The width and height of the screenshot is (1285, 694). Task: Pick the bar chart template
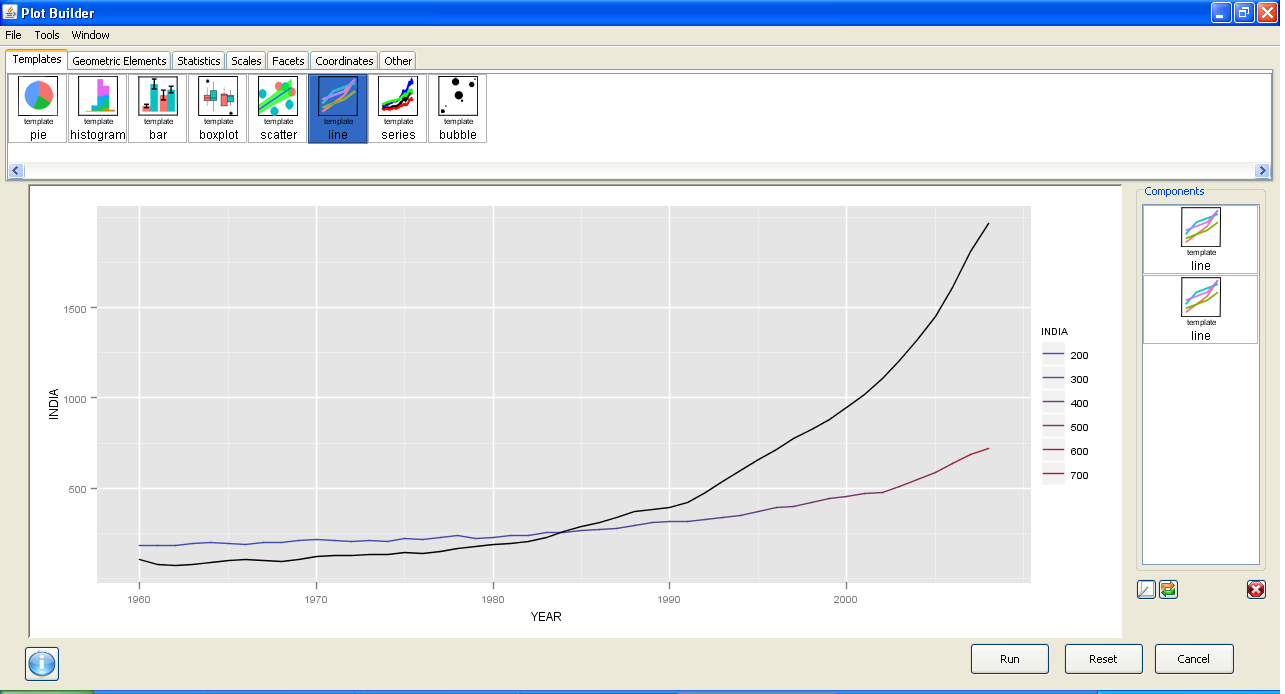click(x=158, y=108)
